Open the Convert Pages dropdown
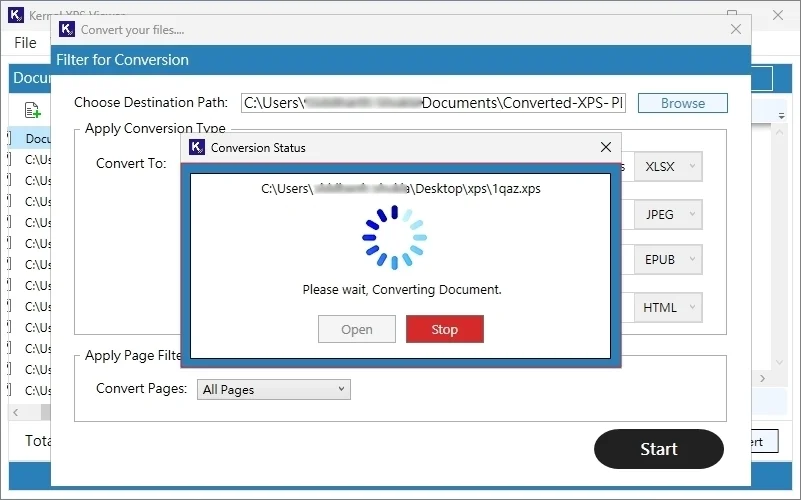Screen dimensions: 801x500 [x=273, y=389]
